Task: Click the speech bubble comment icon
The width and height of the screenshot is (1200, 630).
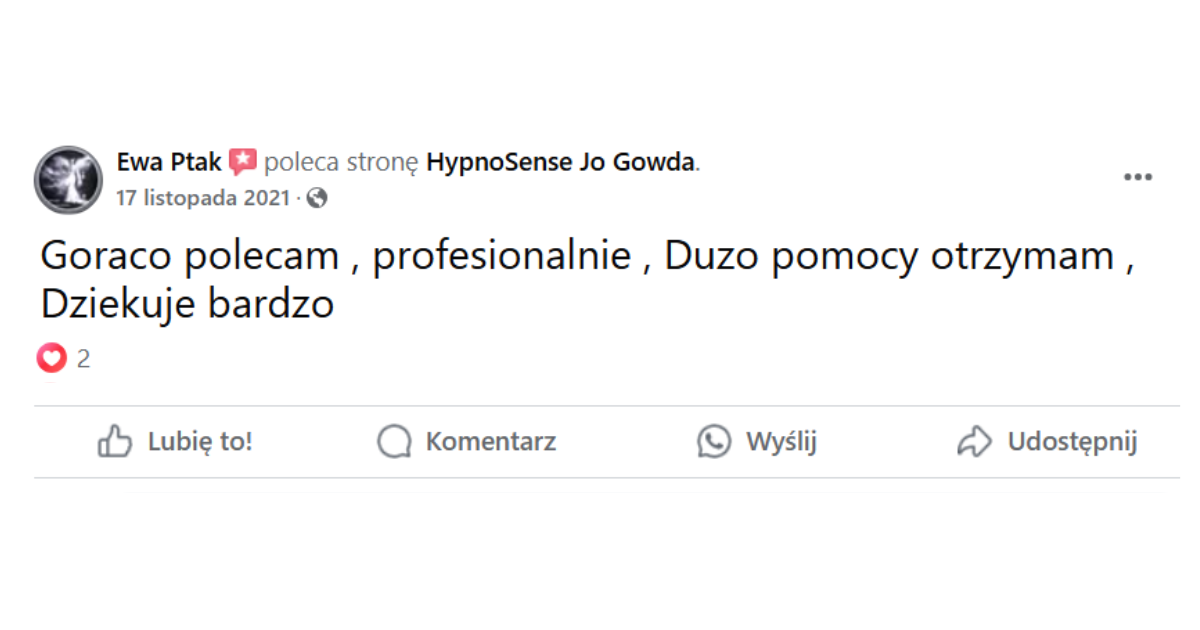Action: (394, 441)
